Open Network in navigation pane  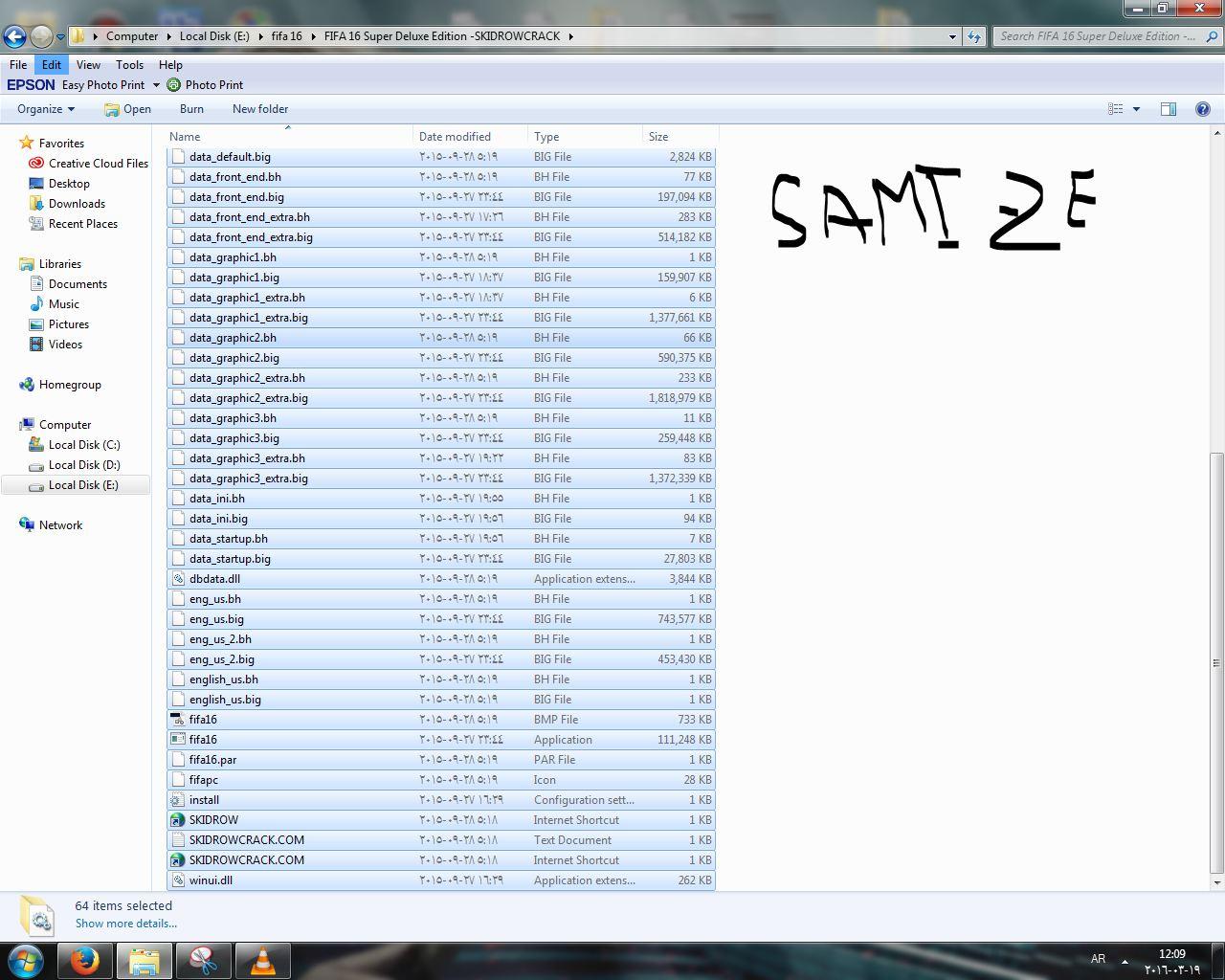(60, 525)
